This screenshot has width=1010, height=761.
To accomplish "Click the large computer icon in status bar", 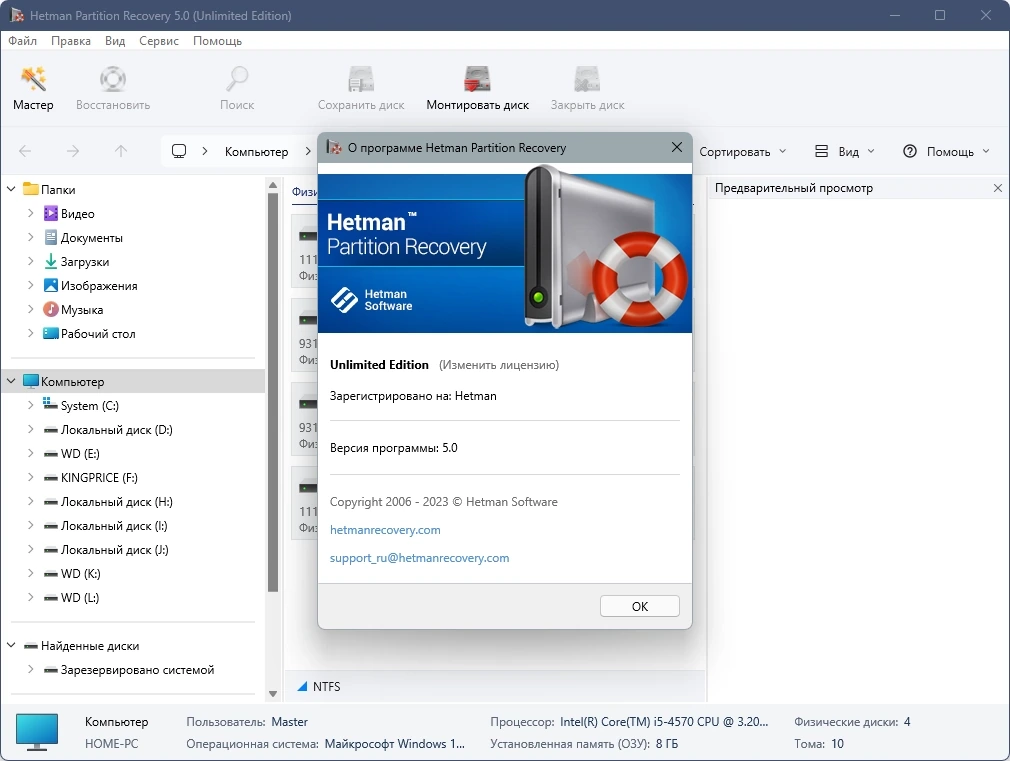I will point(37,732).
